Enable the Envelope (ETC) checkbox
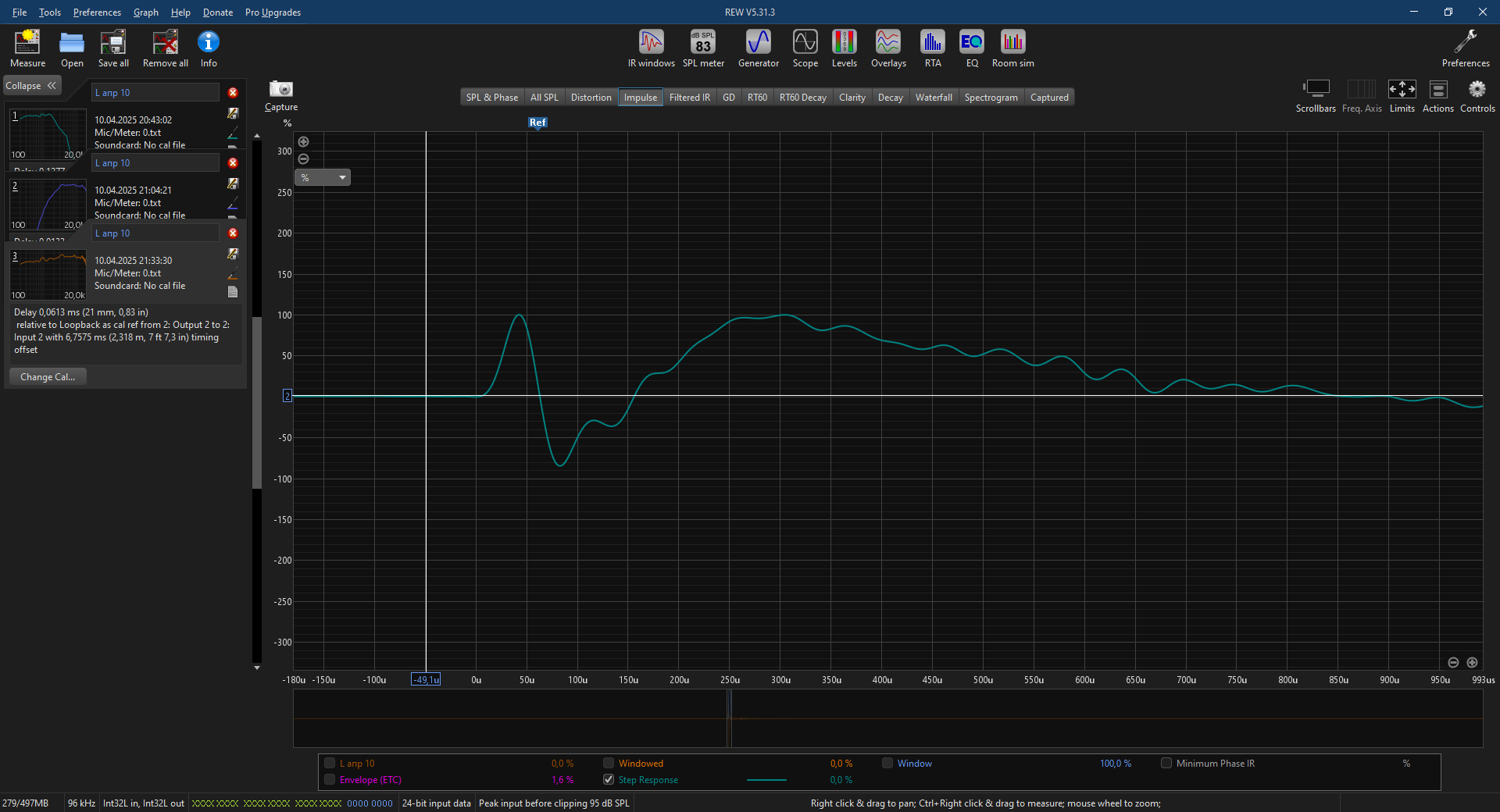The width and height of the screenshot is (1500, 812). tap(330, 779)
